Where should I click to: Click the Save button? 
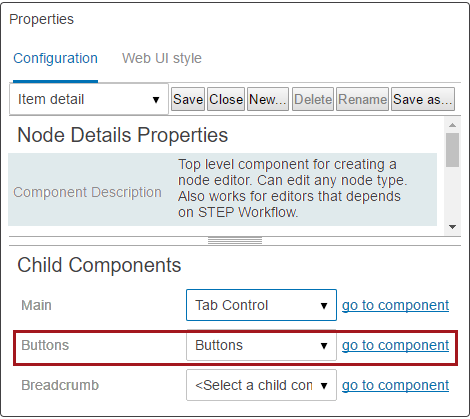tap(188, 99)
